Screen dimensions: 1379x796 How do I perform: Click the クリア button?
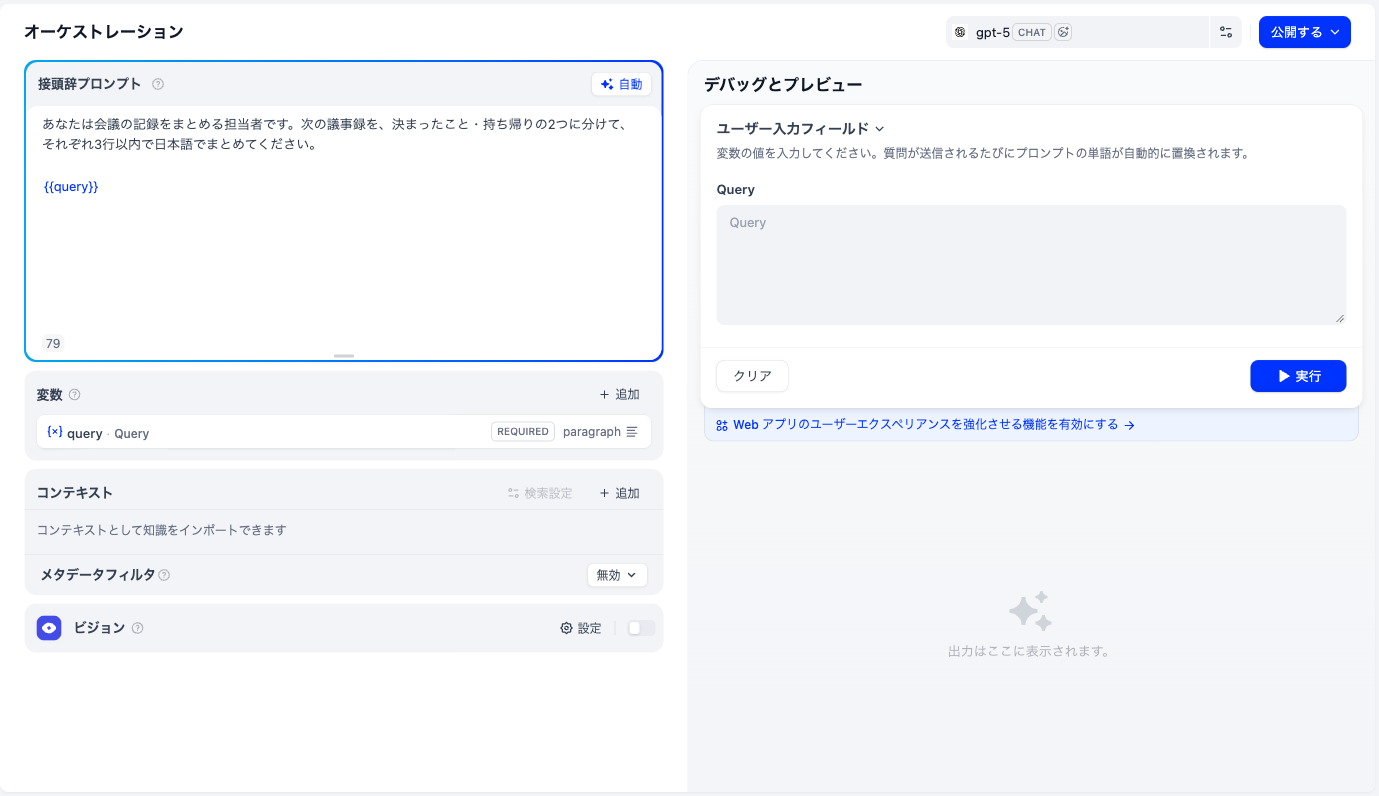point(752,376)
